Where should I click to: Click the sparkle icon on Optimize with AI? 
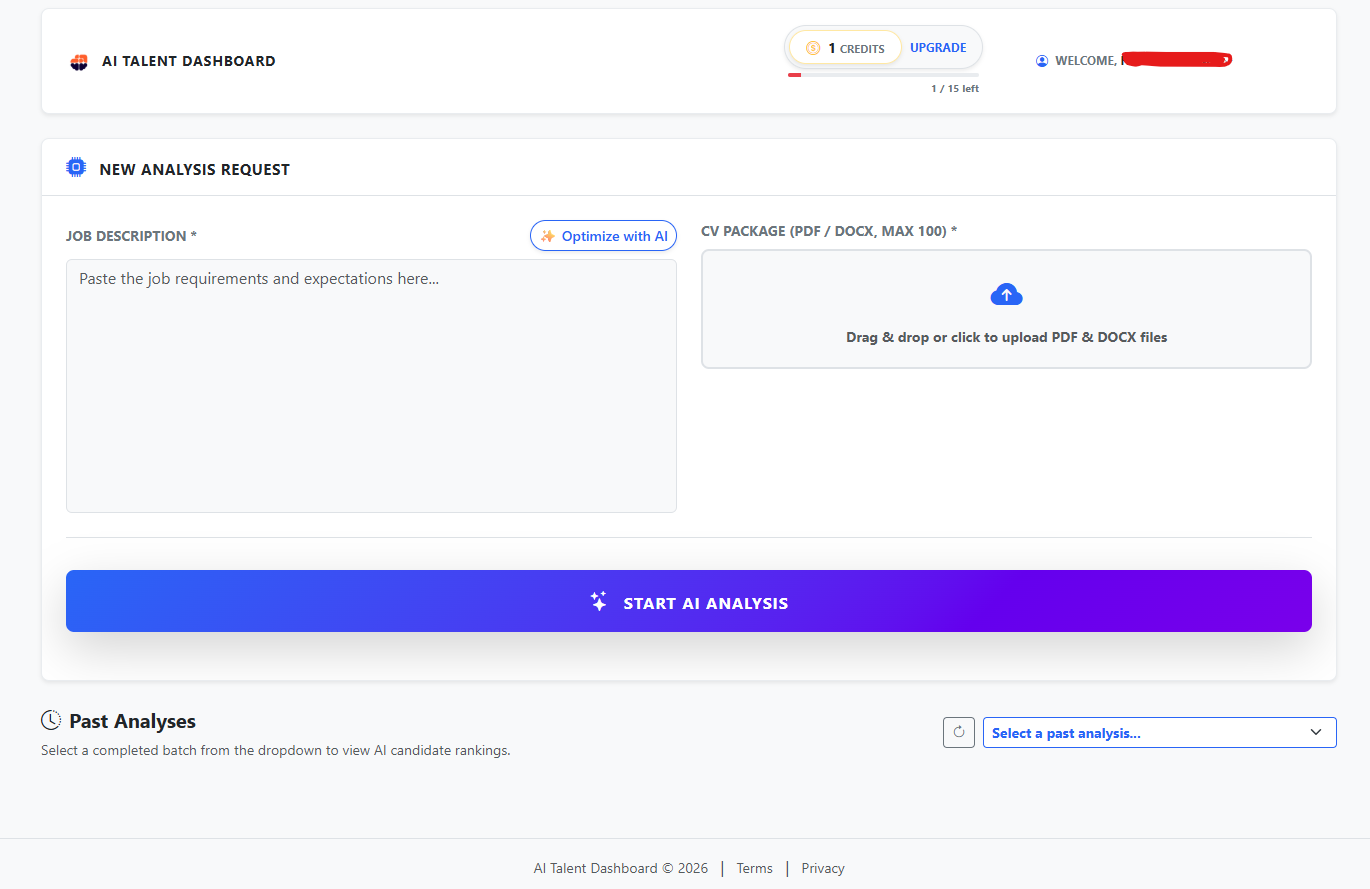547,235
